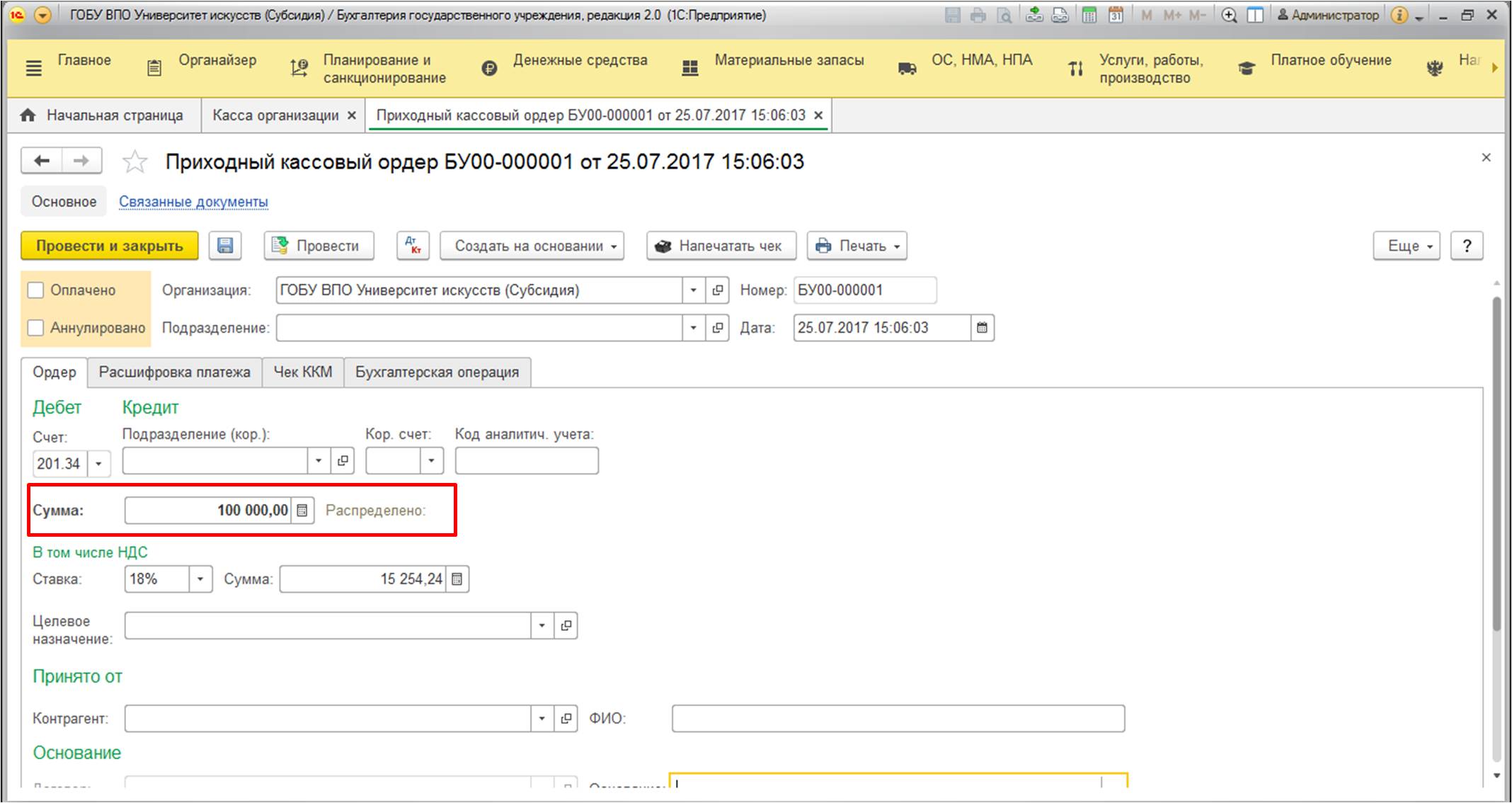Follow the Связанные документы link

click(193, 202)
